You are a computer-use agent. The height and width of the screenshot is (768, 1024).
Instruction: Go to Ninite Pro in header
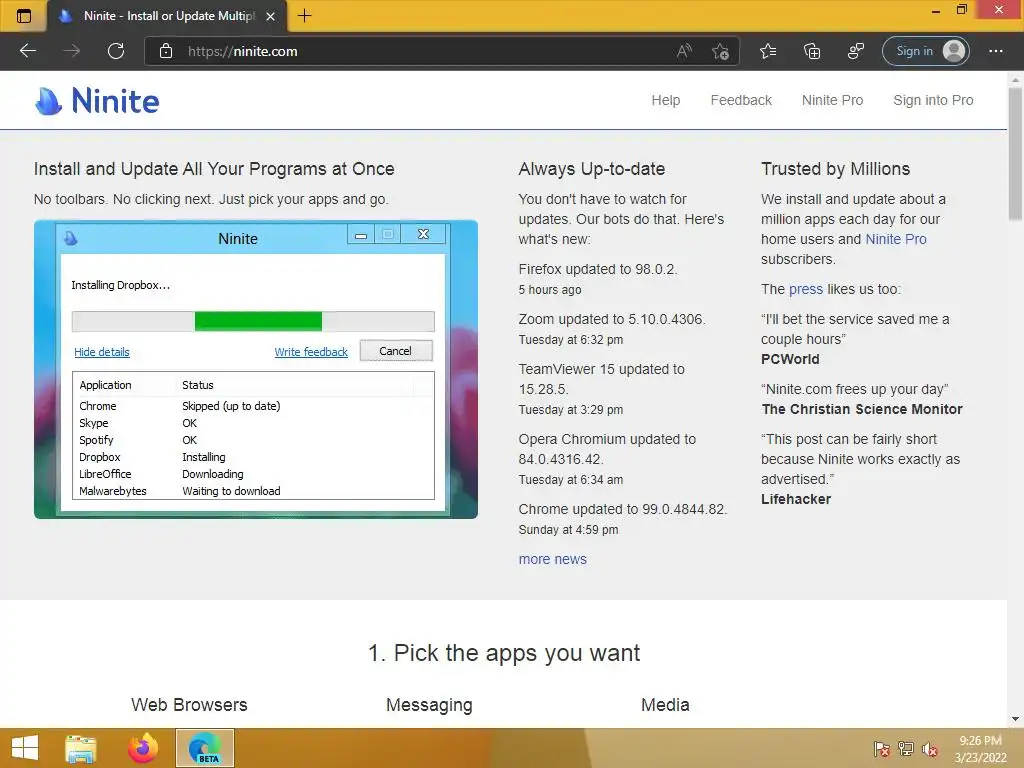[832, 100]
